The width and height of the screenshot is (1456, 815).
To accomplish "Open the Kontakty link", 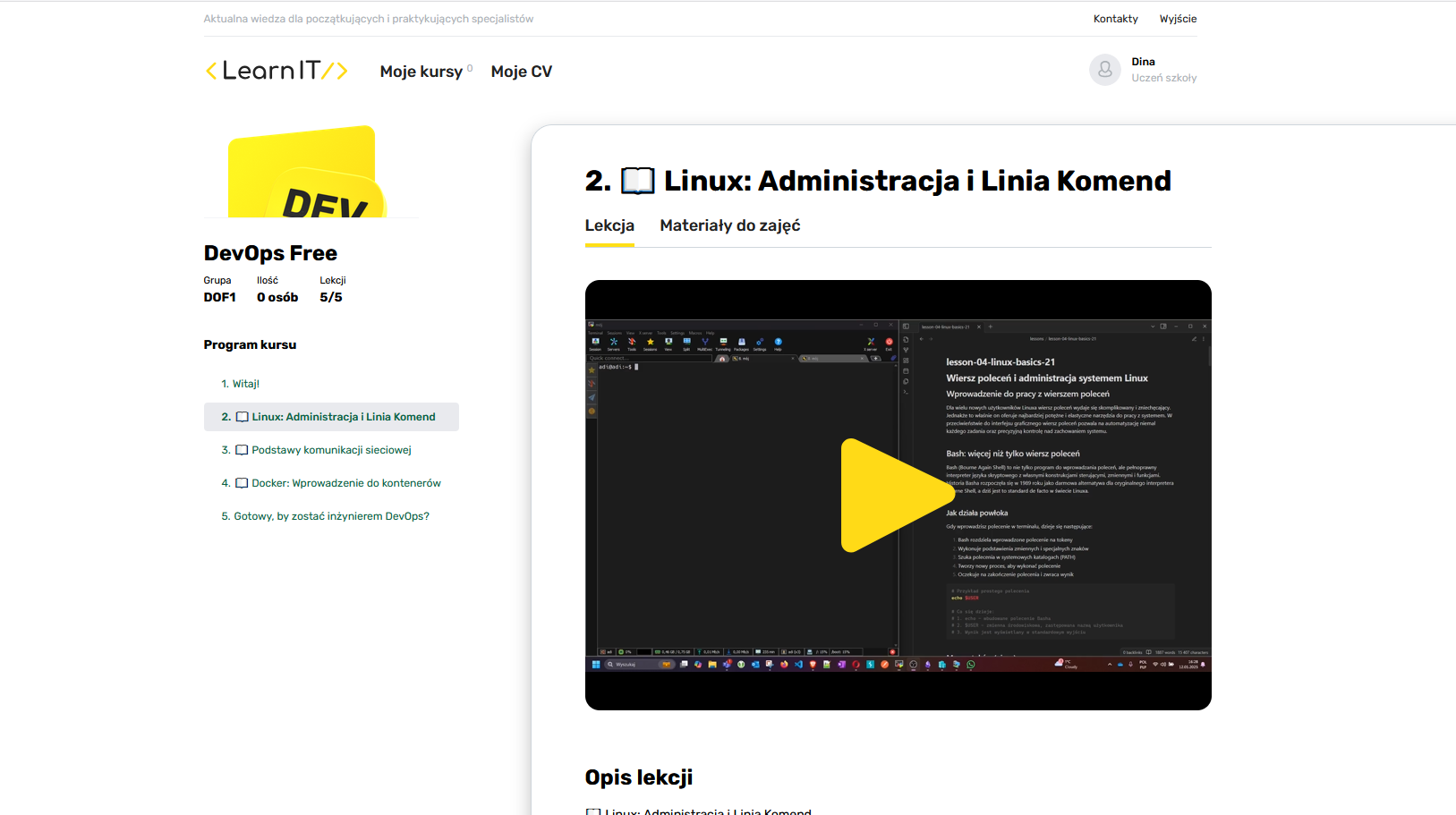I will coord(1115,19).
